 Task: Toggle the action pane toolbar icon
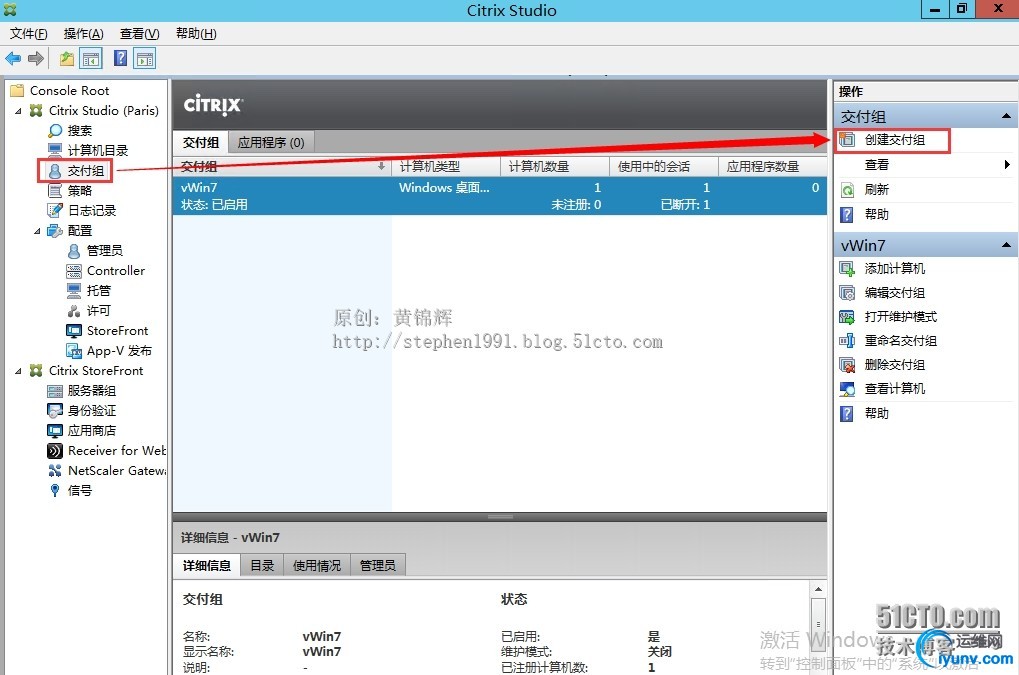tap(145, 58)
